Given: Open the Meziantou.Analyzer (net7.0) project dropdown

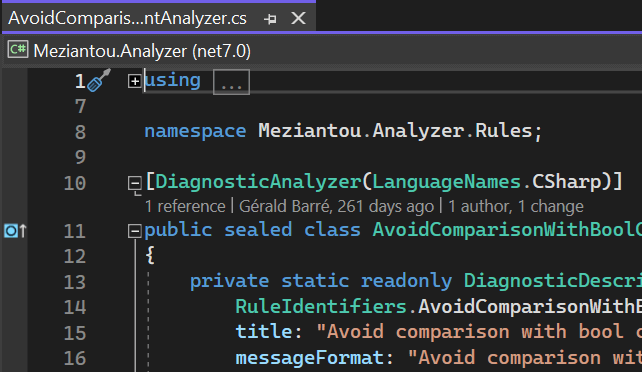Looking at the screenshot, I should point(142,51).
